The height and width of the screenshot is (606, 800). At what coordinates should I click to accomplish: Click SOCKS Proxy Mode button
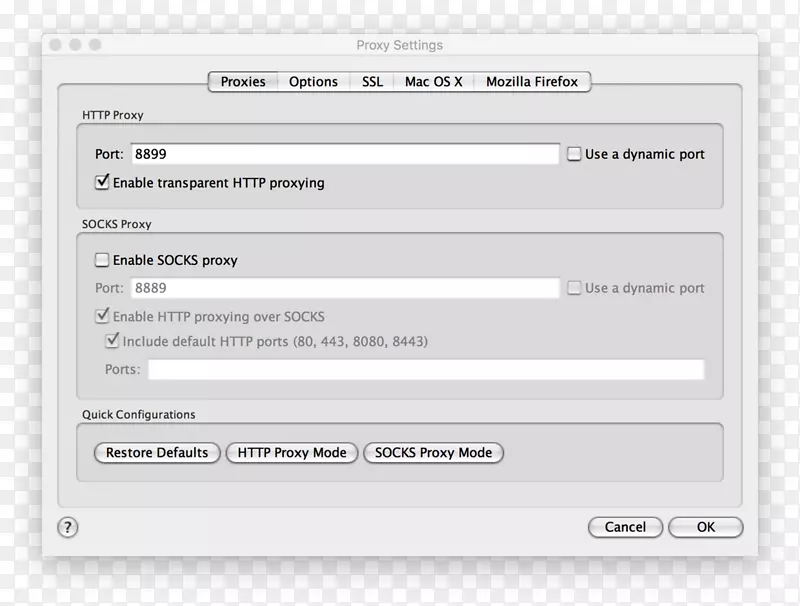point(433,452)
